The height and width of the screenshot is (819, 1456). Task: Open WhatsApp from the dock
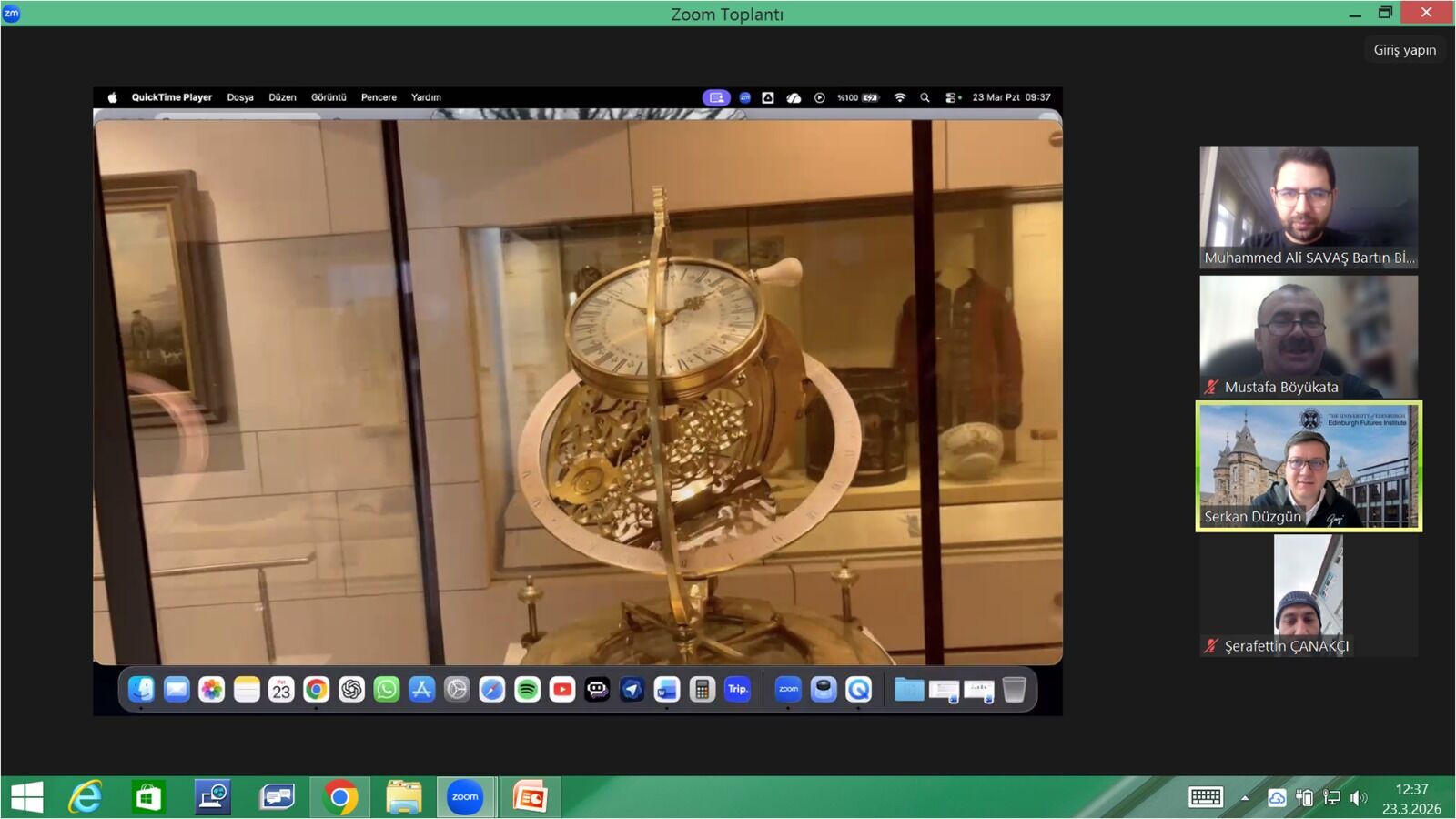[387, 690]
